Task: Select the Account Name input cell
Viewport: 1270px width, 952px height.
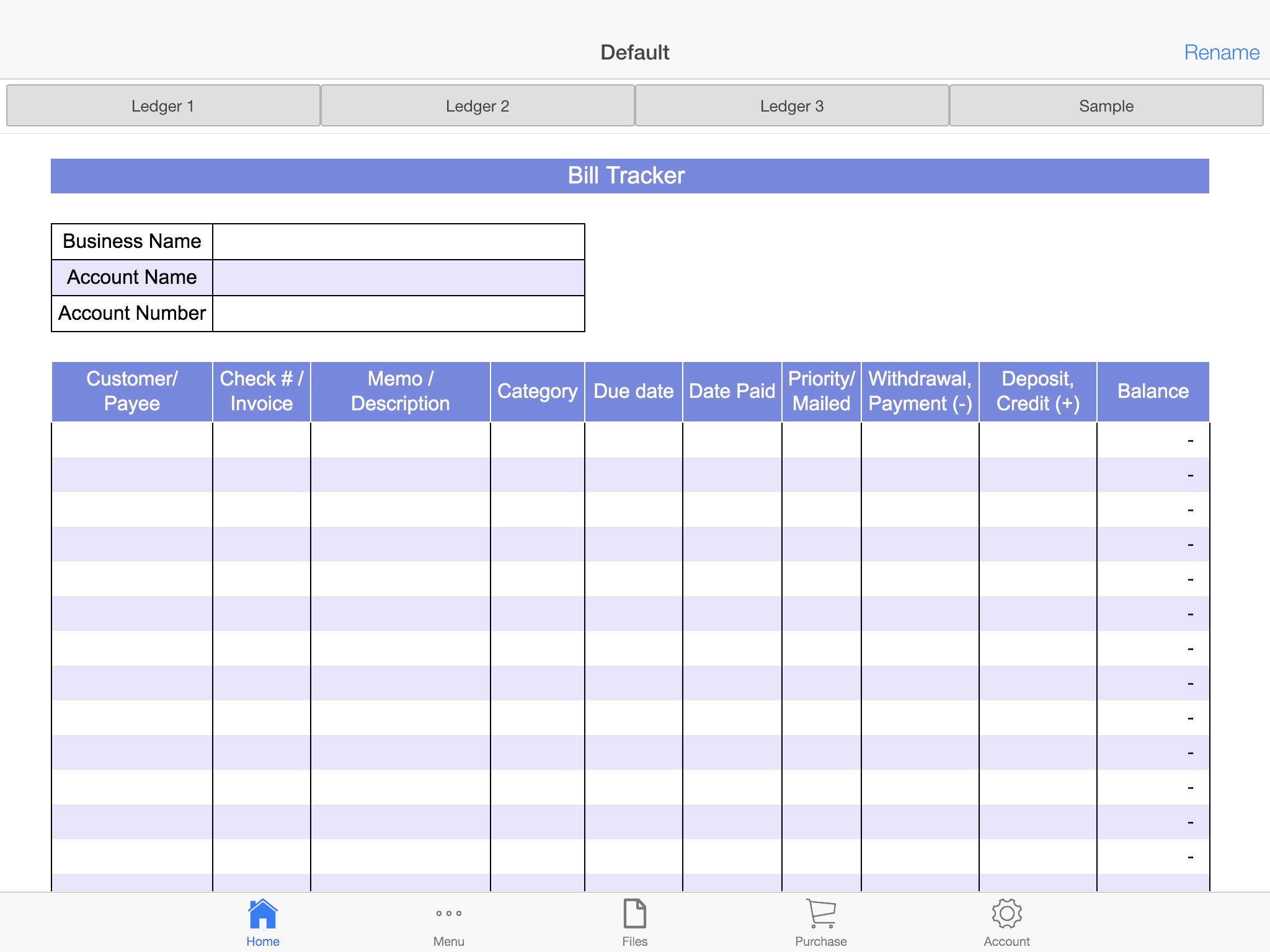Action: pos(399,278)
